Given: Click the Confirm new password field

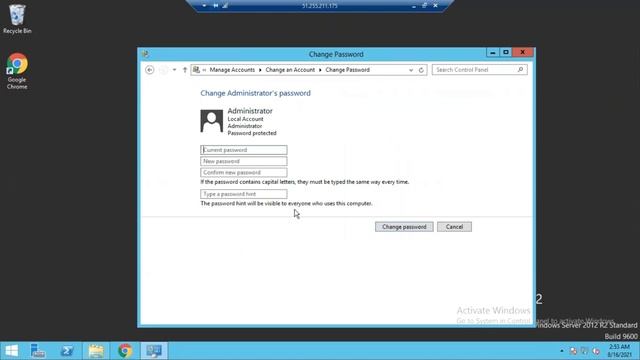Looking at the screenshot, I should coord(244,172).
